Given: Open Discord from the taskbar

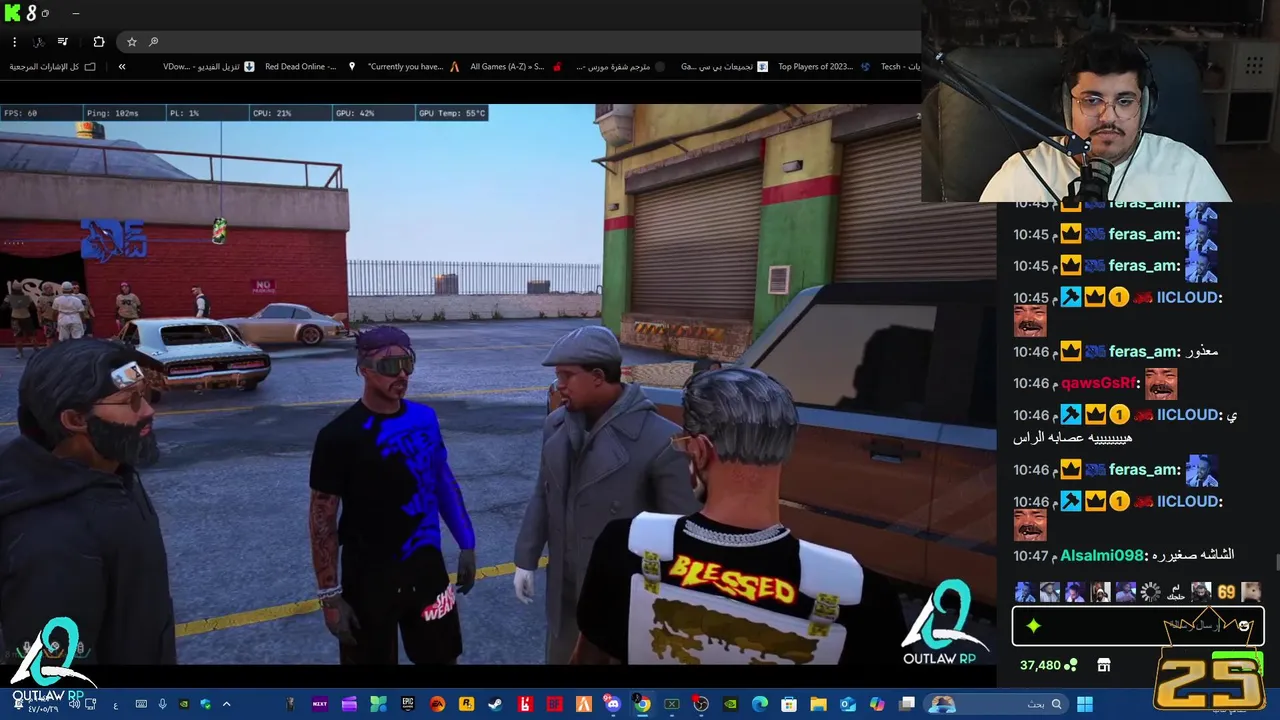Looking at the screenshot, I should (x=612, y=704).
